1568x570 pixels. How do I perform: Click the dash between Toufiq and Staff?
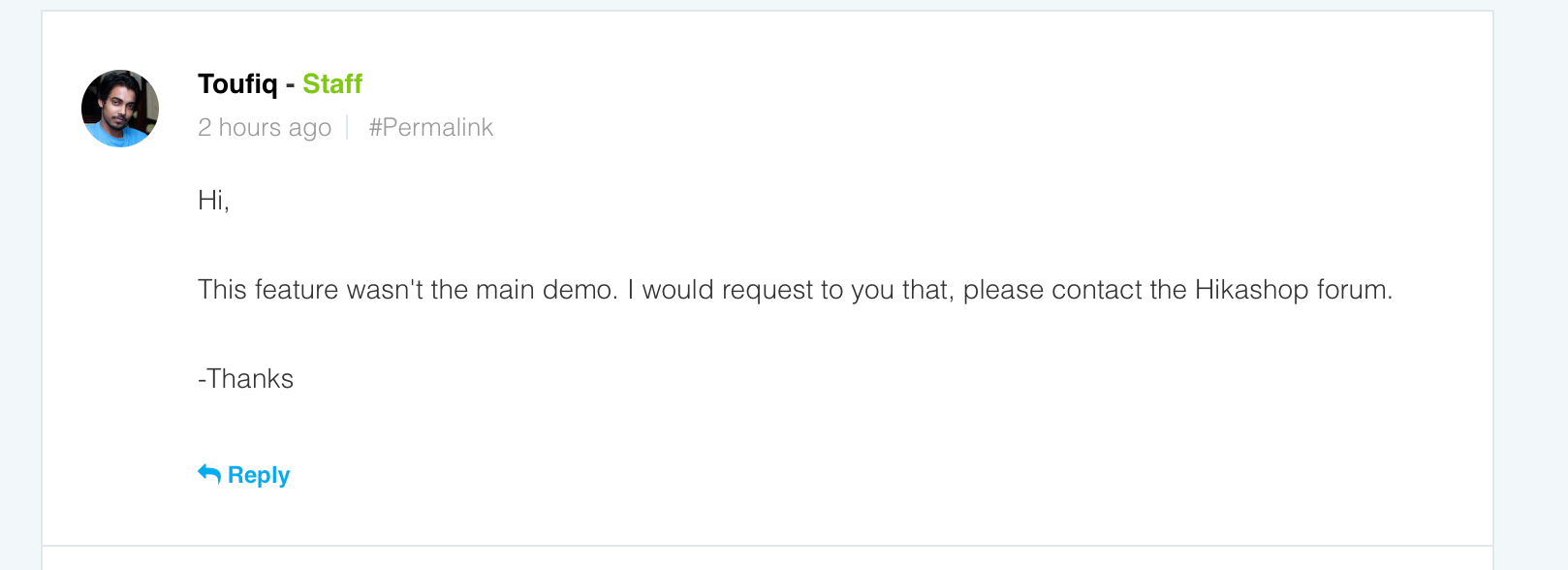click(290, 85)
